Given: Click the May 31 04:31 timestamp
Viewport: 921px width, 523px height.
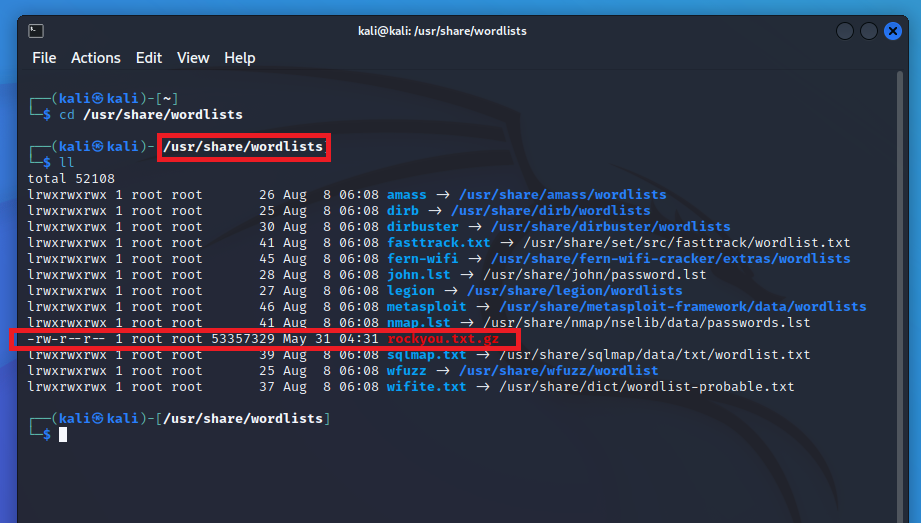Looking at the screenshot, I should tap(331, 338).
